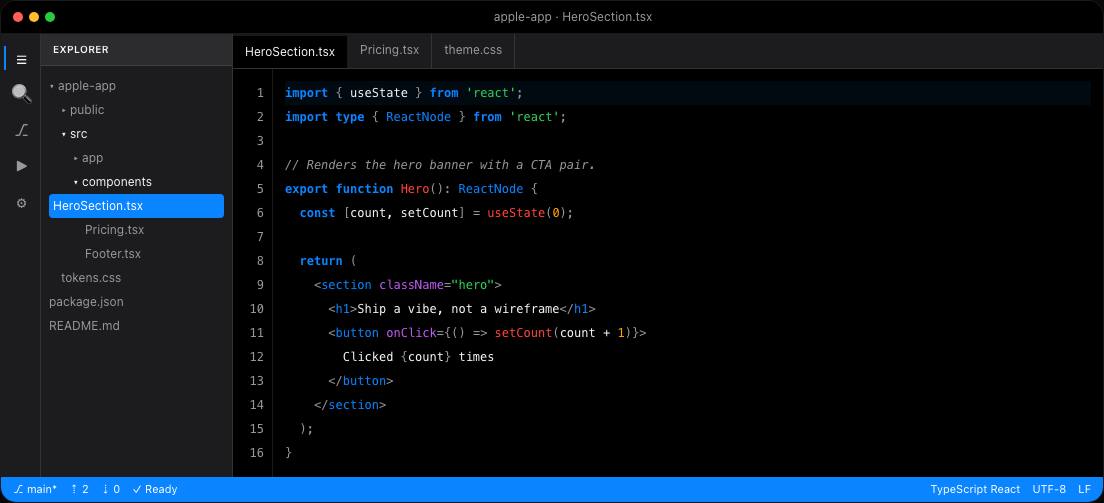Click the window title apple-app · HeroSection.tsx
Viewport: 1104px width, 503px height.
click(x=572, y=17)
